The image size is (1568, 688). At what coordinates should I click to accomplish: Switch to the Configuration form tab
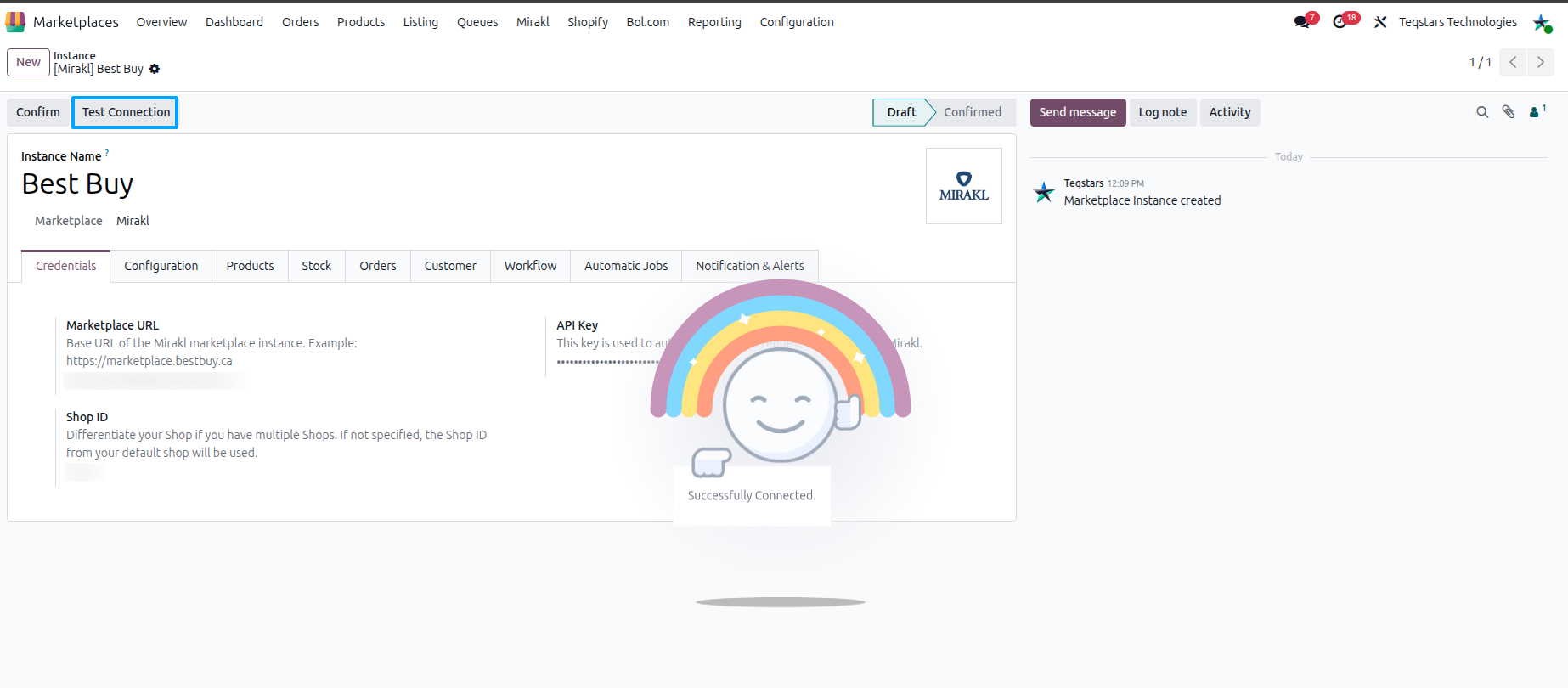[x=161, y=266]
